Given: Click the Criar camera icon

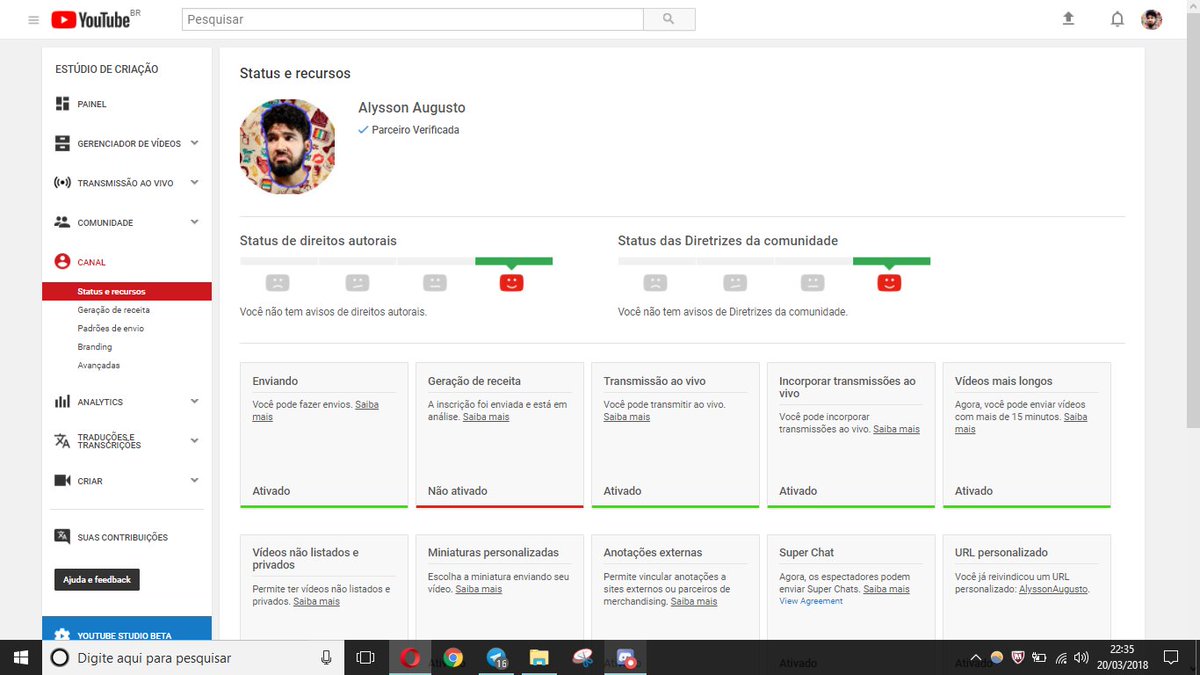Looking at the screenshot, I should pyautogui.click(x=62, y=481).
